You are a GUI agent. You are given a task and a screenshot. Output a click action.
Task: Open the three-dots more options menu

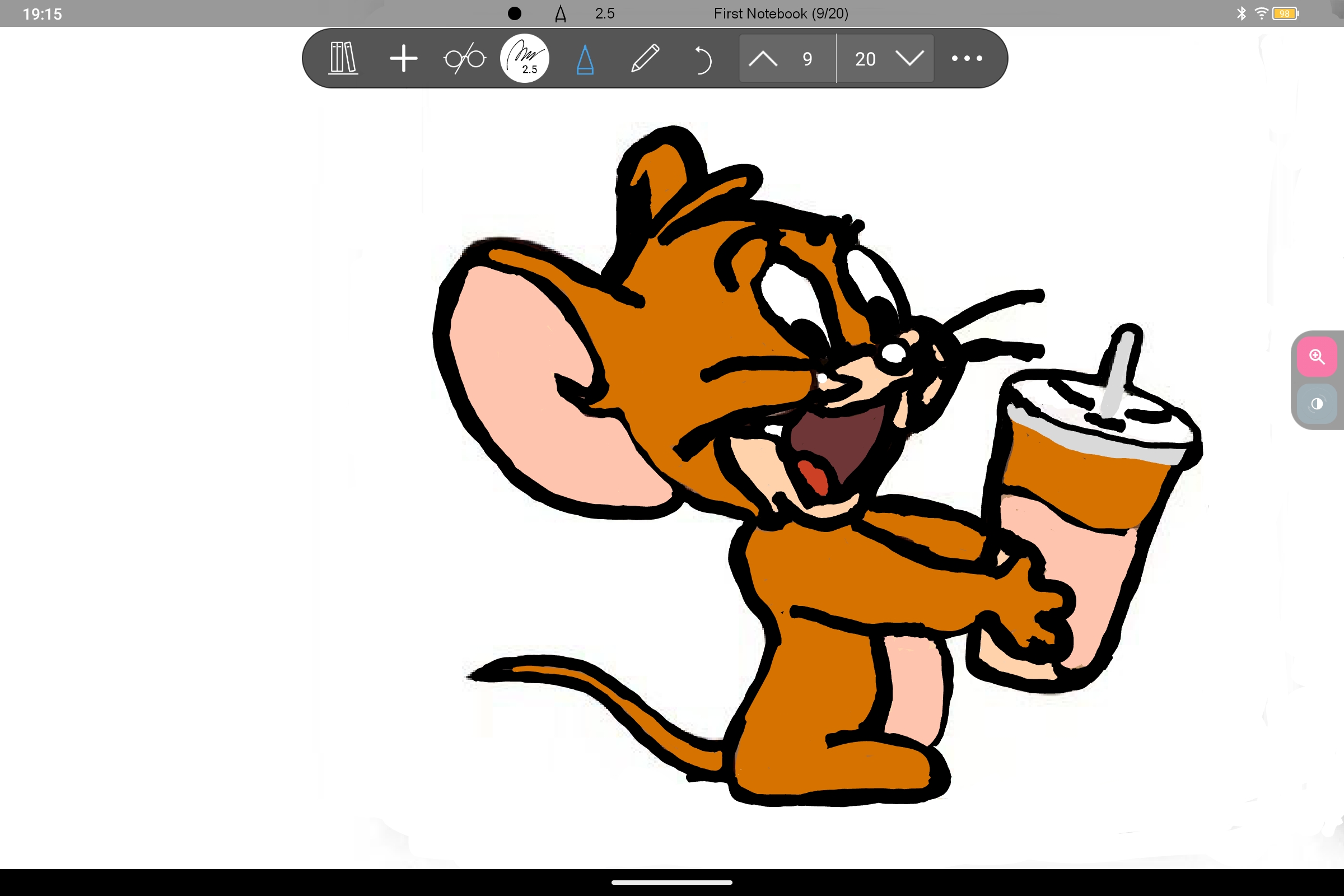(967, 58)
